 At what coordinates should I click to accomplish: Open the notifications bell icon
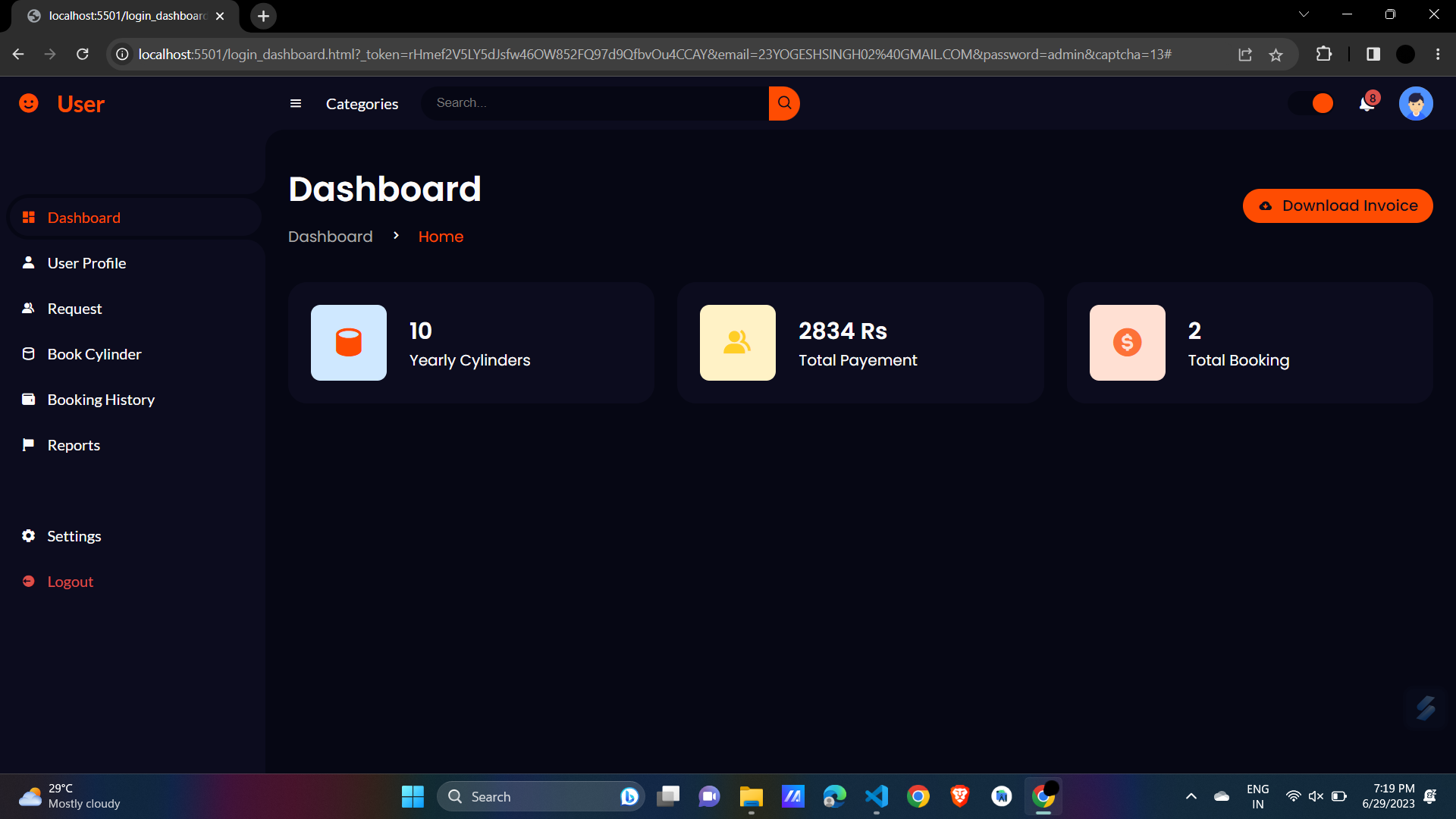click(1367, 104)
